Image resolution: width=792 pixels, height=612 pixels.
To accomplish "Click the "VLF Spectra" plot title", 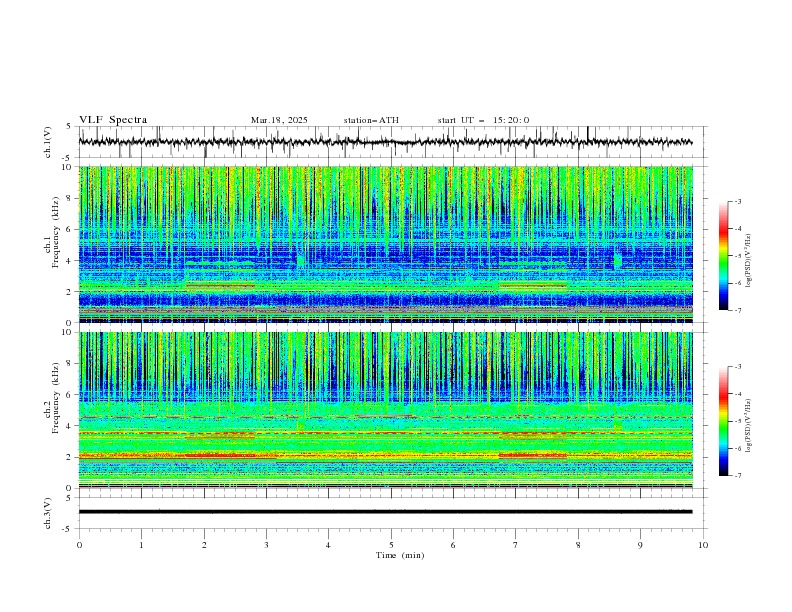I will click(x=113, y=120).
